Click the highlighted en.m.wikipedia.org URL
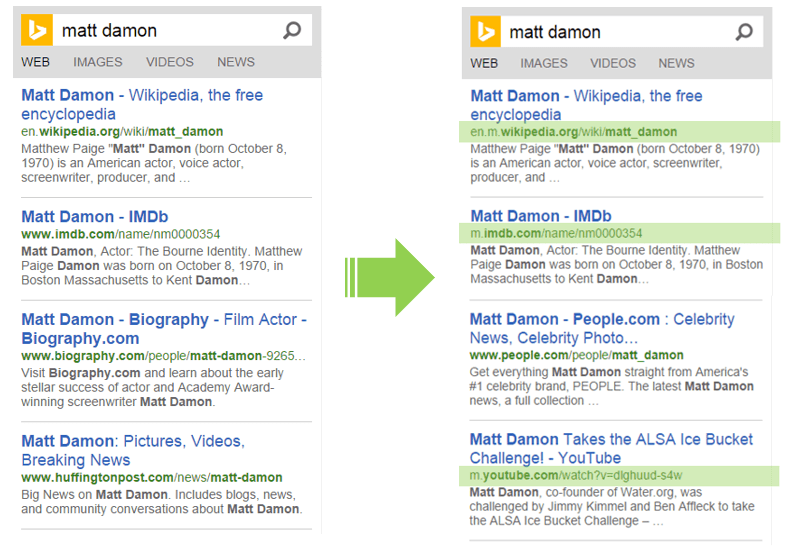Screen dimensions: 786x550 (573, 132)
